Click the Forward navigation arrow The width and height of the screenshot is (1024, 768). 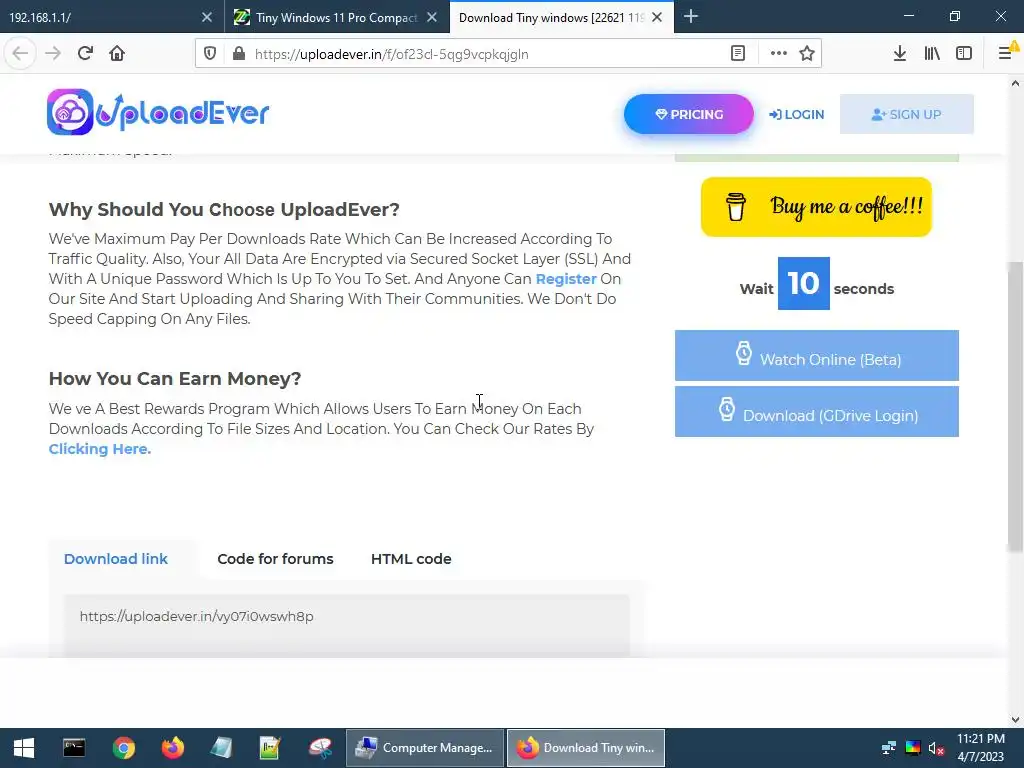pyautogui.click(x=53, y=54)
